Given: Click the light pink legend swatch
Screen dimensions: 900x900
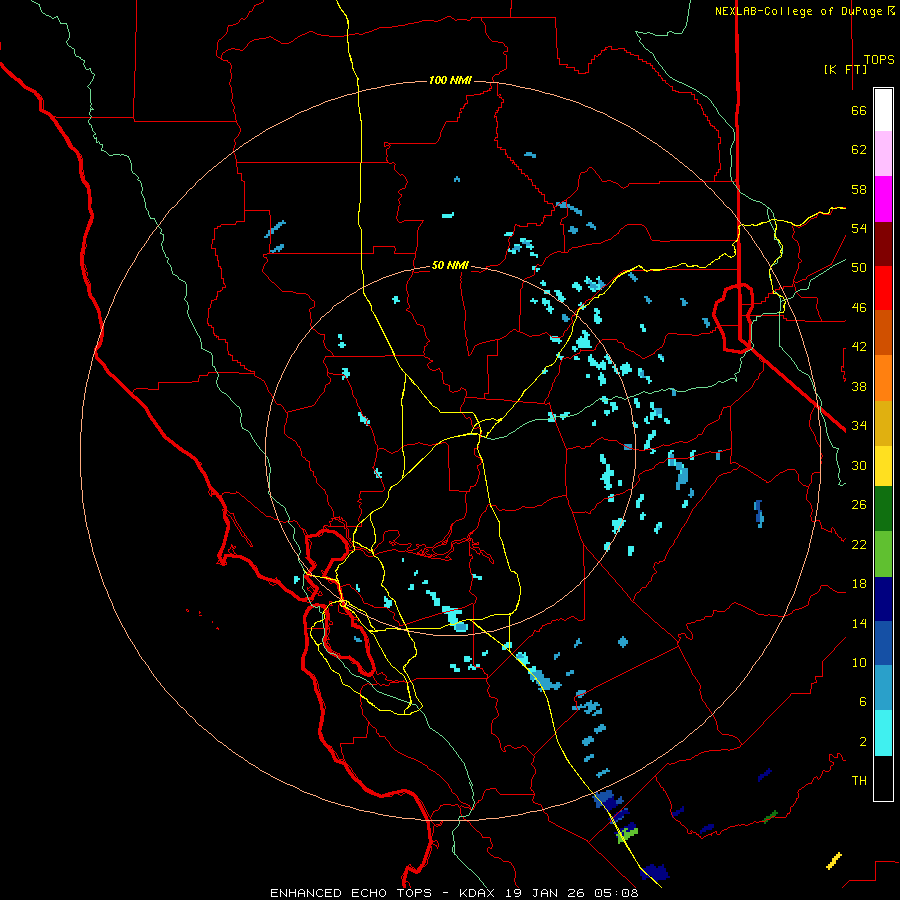Looking at the screenshot, I should pyautogui.click(x=883, y=153).
